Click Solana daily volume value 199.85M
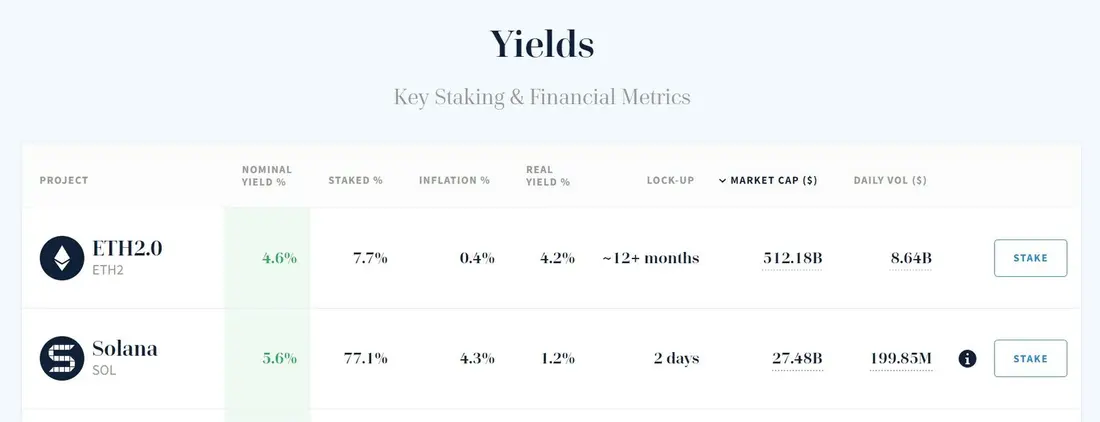Image resolution: width=1100 pixels, height=422 pixels. pos(901,358)
